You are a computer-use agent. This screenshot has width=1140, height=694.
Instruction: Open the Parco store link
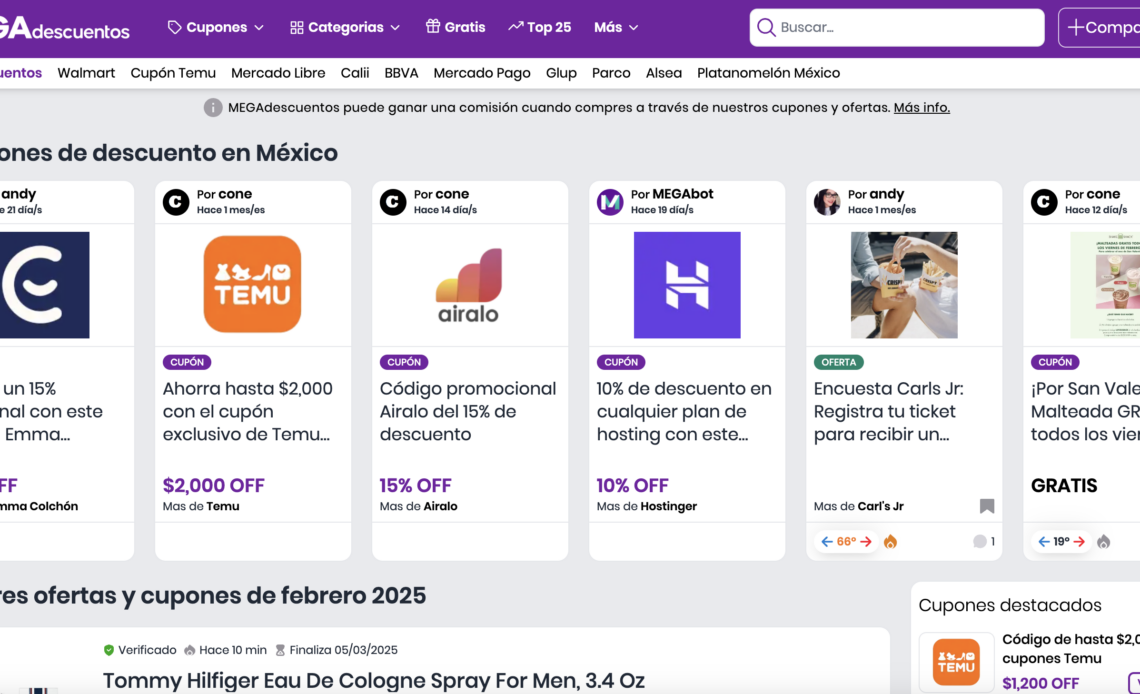pyautogui.click(x=611, y=73)
